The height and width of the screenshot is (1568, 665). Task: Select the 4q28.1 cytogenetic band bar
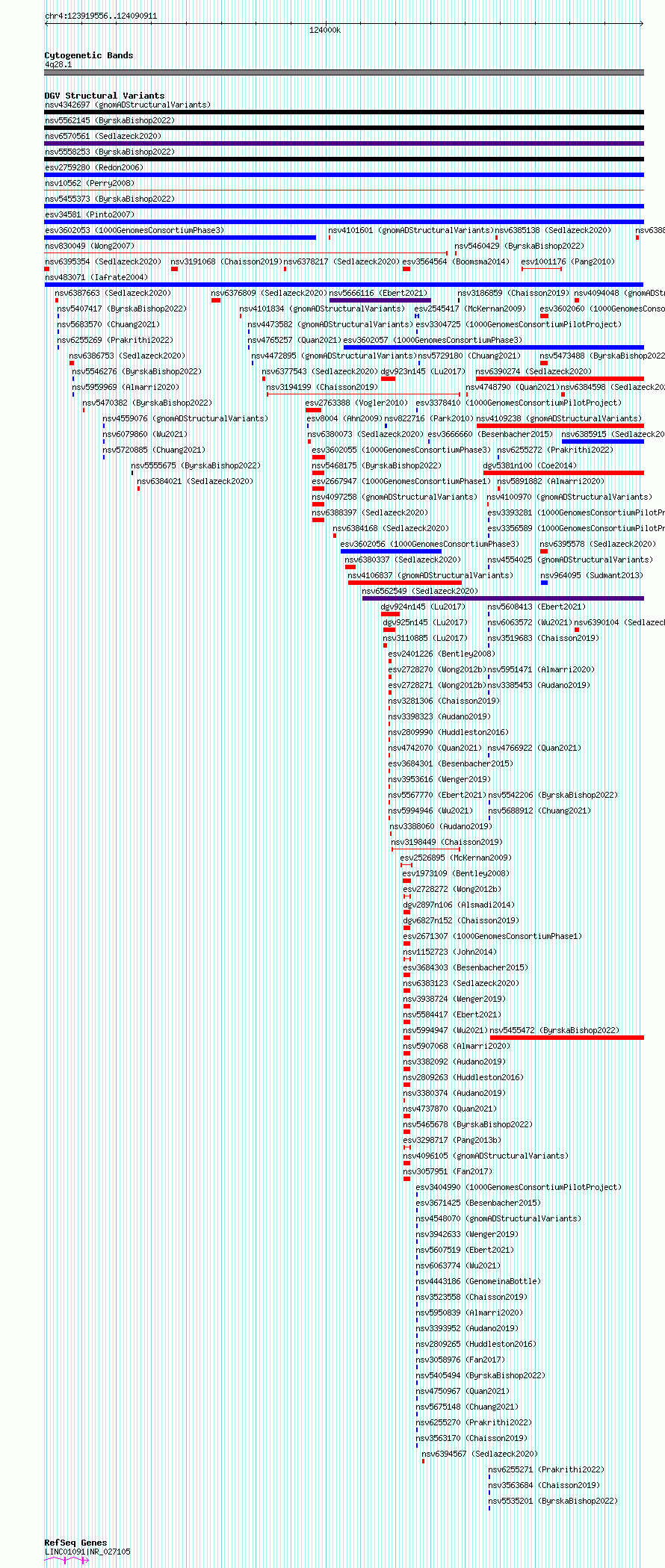point(344,72)
